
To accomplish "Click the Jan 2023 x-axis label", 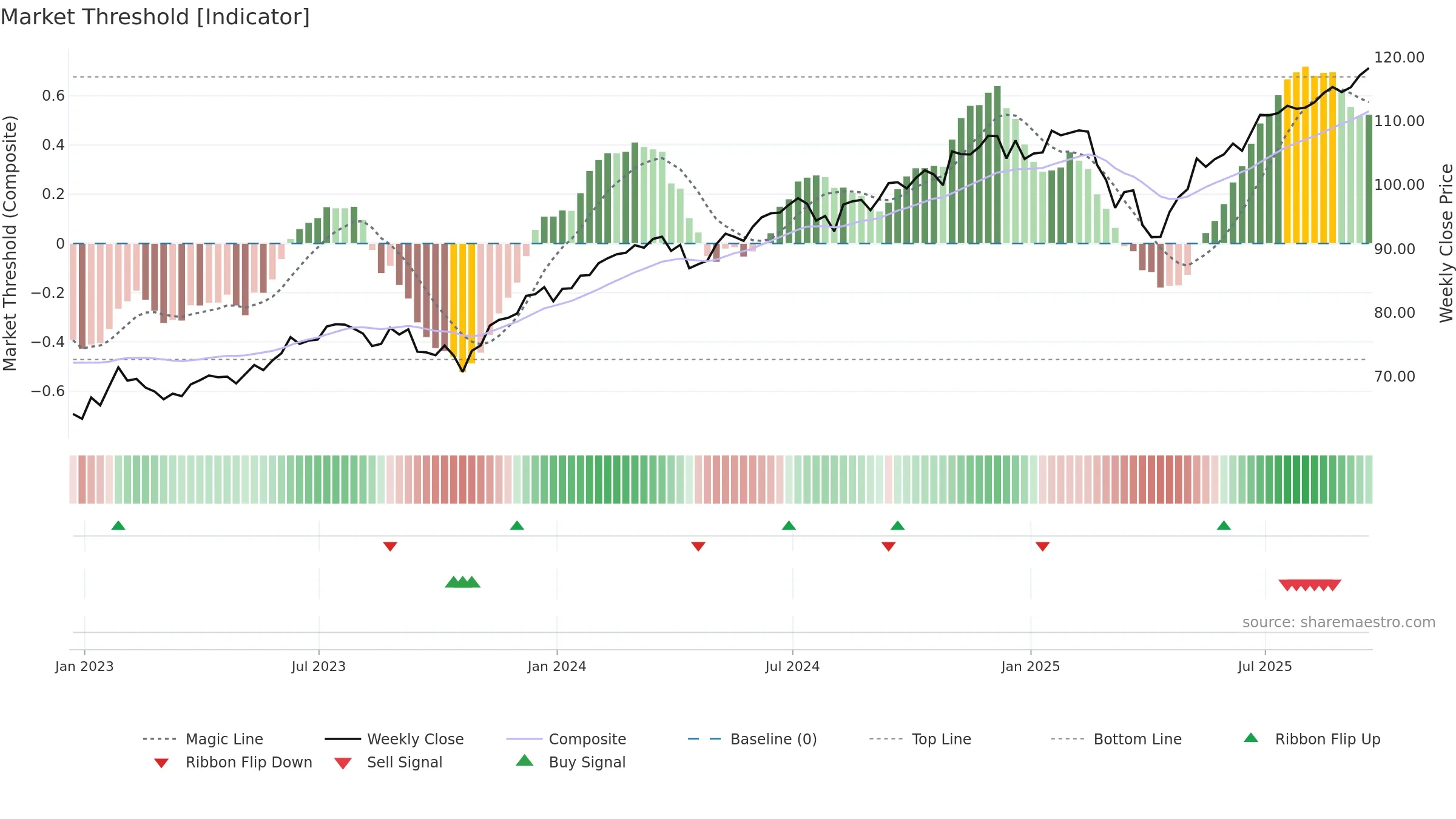I will [84, 666].
